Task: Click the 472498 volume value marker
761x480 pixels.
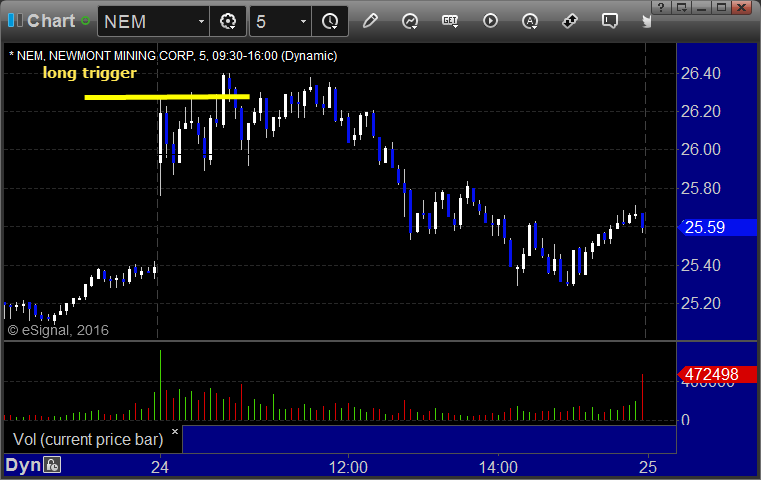Action: [x=717, y=374]
